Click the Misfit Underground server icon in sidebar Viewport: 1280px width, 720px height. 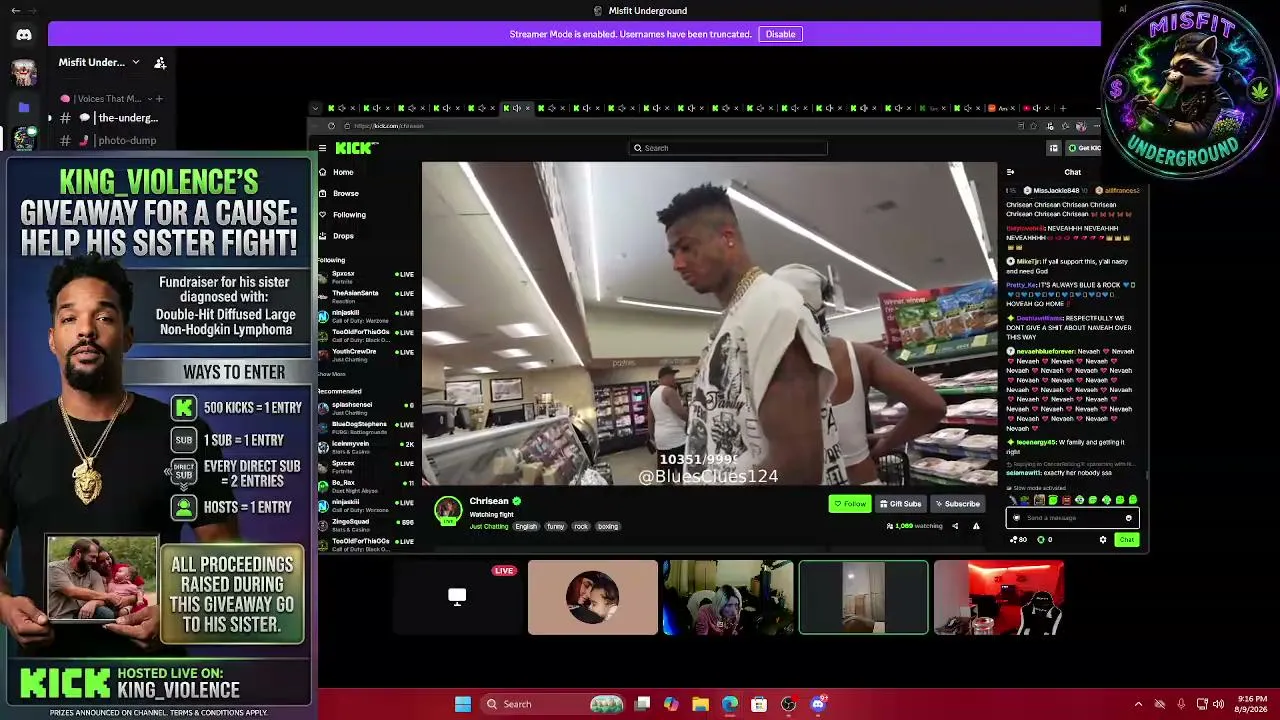click(24, 139)
